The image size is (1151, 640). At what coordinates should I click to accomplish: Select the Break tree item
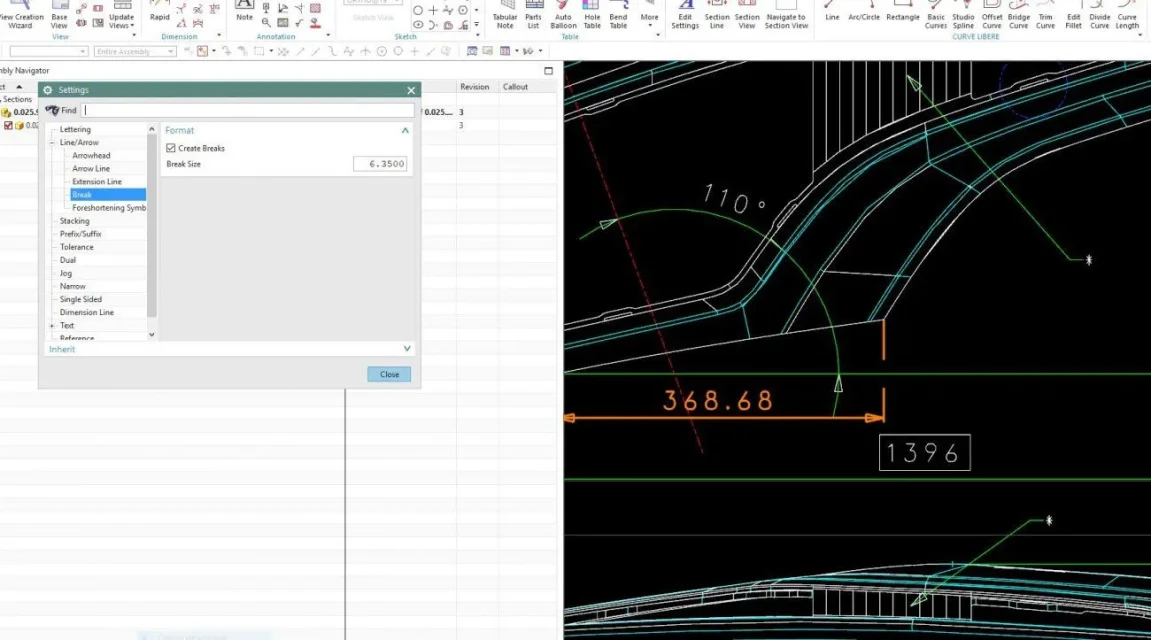point(108,194)
